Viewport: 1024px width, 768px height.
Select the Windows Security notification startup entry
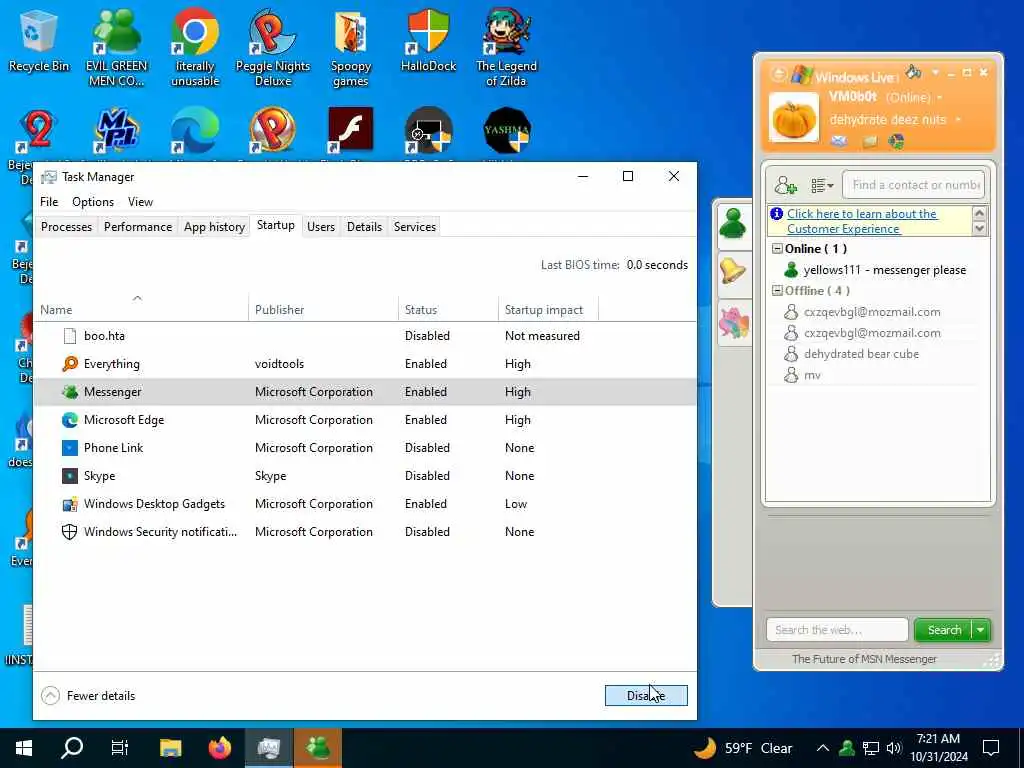coord(364,532)
